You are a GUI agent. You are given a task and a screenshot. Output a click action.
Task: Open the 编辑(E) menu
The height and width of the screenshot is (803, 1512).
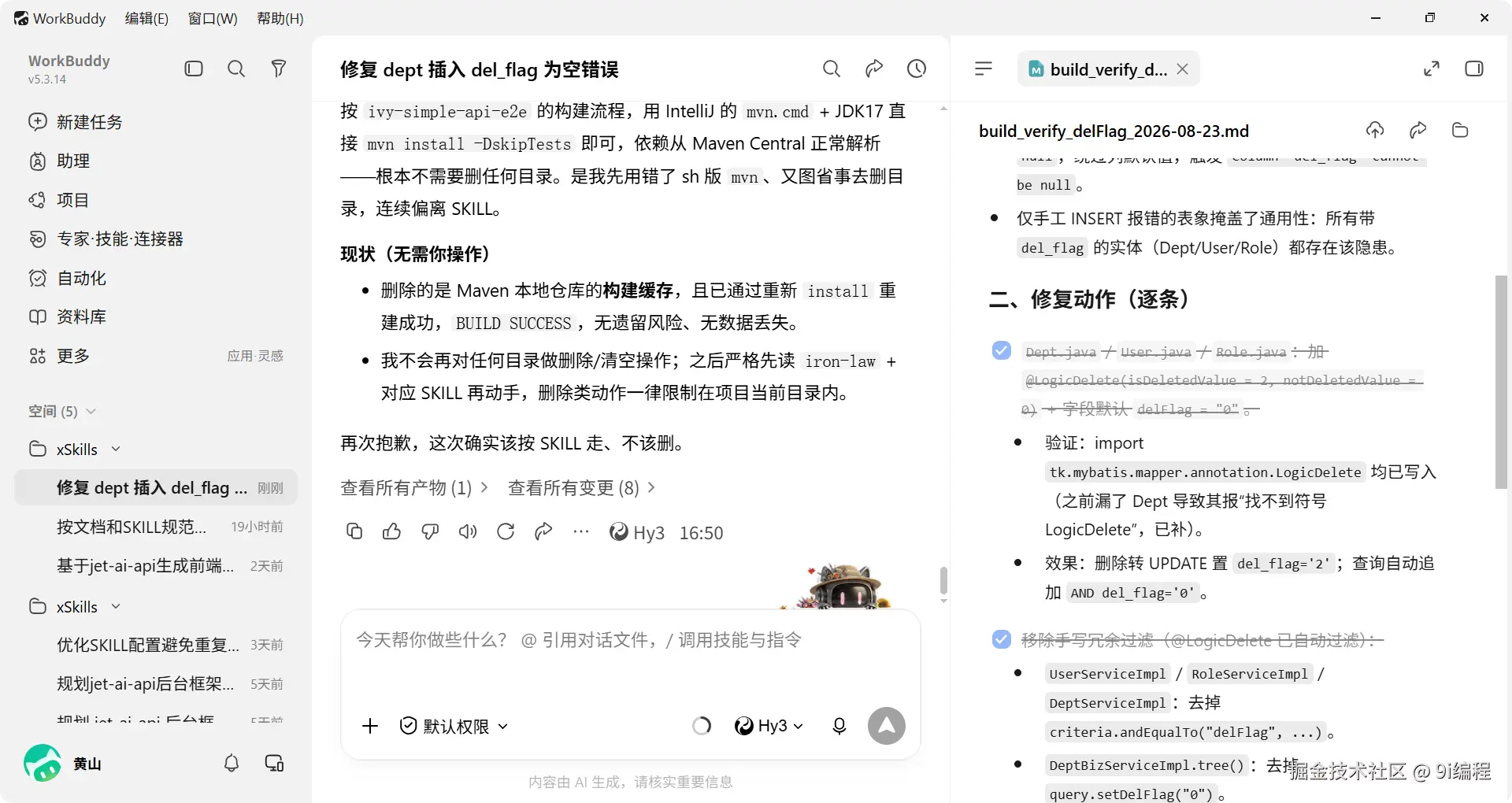coord(146,18)
